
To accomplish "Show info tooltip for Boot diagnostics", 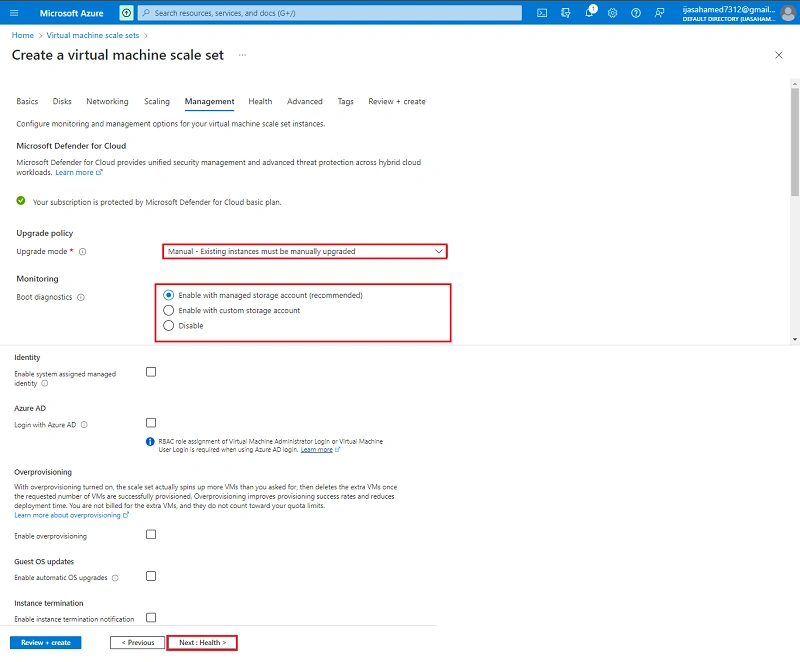I will tap(81, 297).
